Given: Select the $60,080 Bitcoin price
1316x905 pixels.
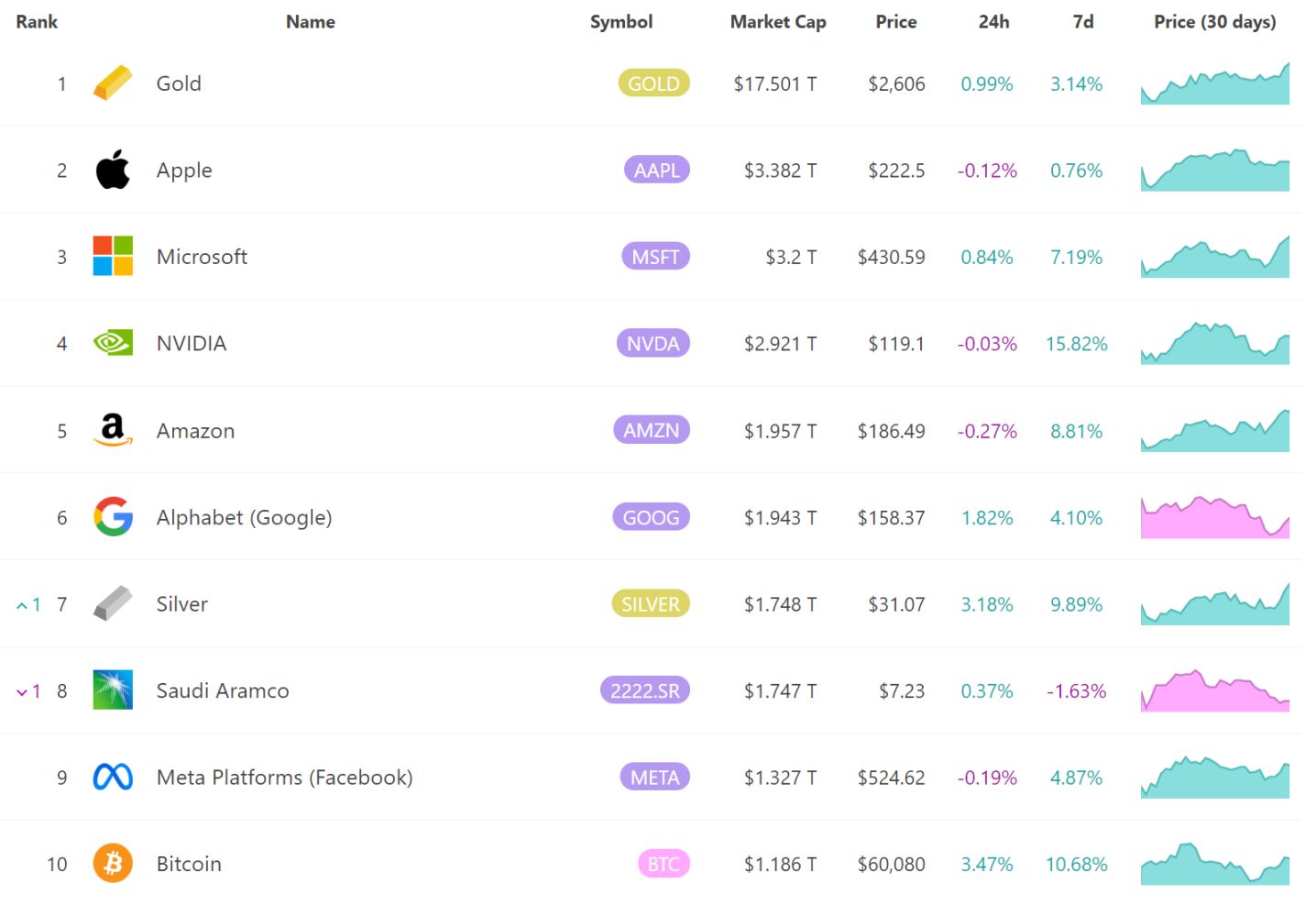Looking at the screenshot, I should click(892, 865).
